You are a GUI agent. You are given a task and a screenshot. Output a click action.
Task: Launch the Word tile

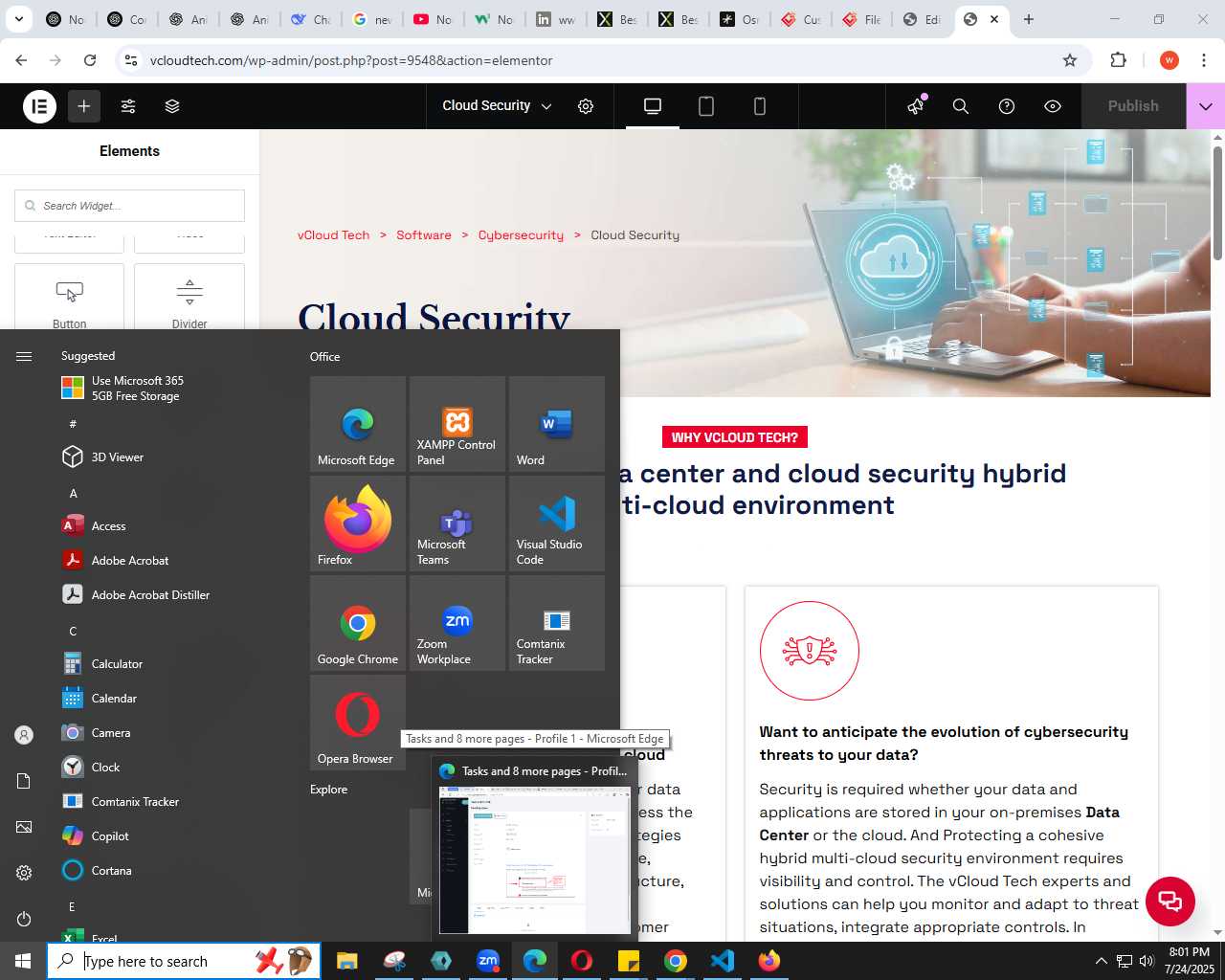coord(557,424)
